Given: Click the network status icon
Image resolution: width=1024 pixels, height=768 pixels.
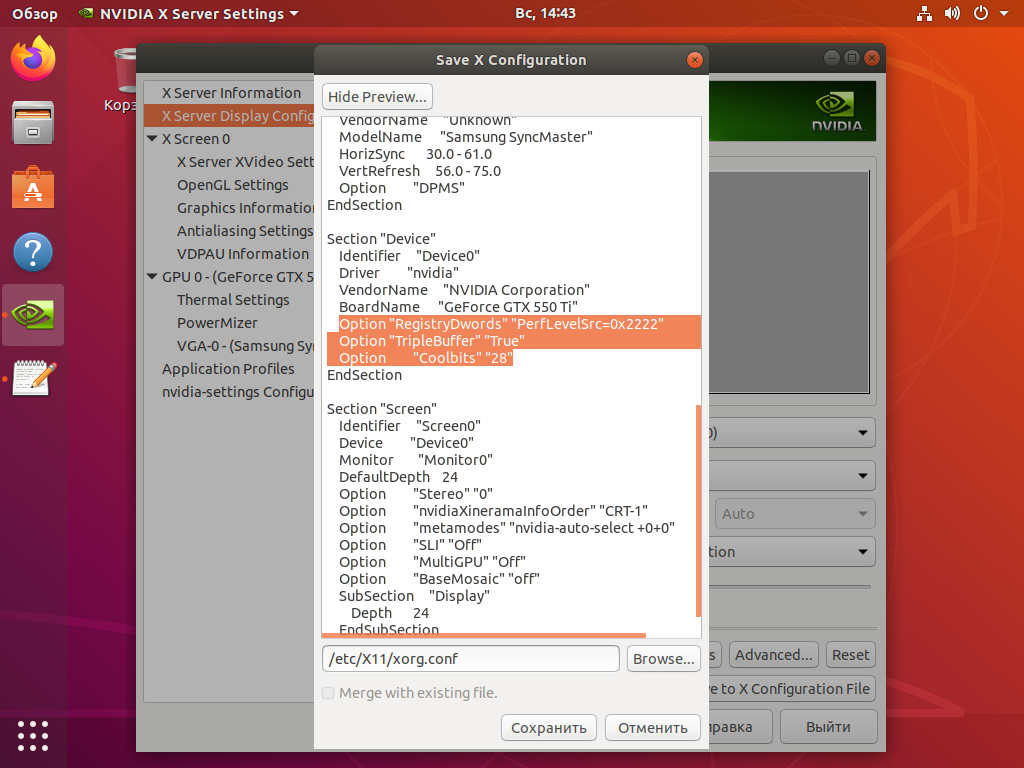Looking at the screenshot, I should coord(924,13).
